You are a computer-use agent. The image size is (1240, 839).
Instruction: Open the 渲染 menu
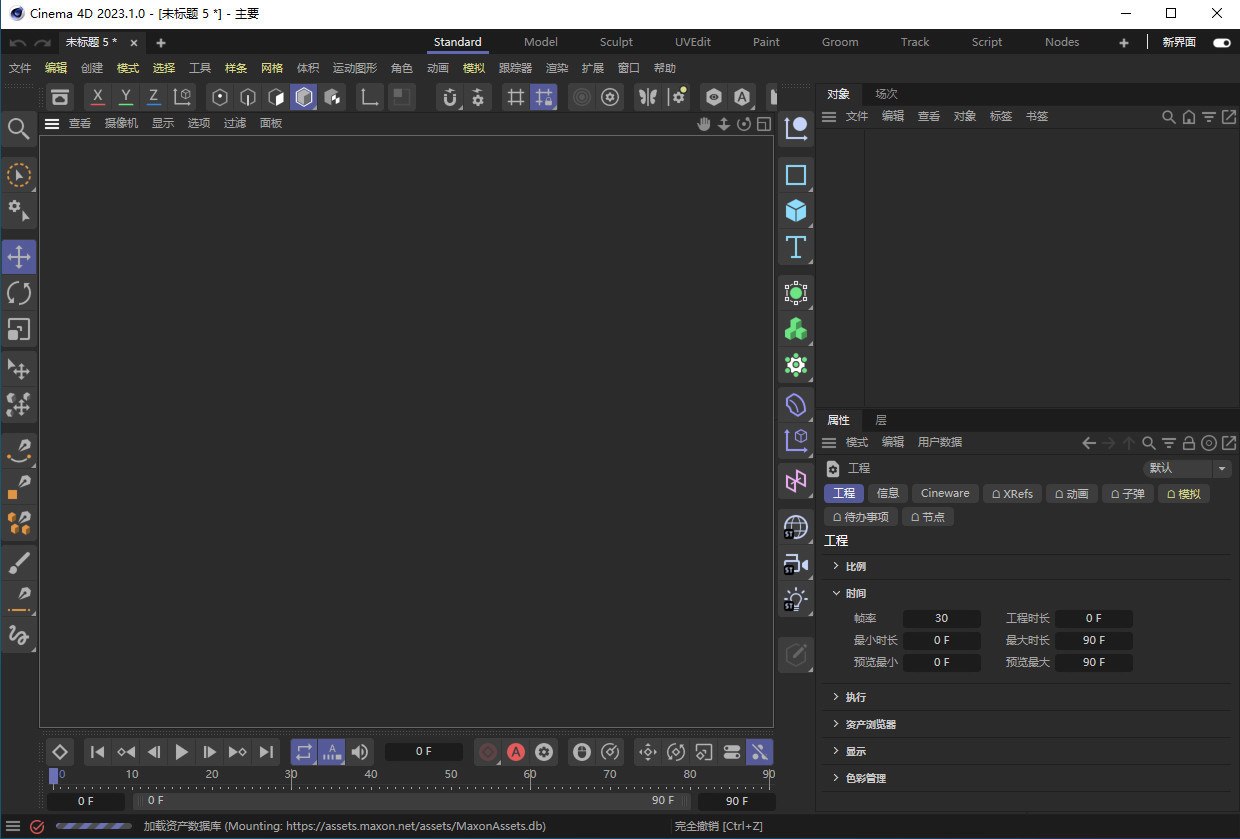click(x=557, y=68)
